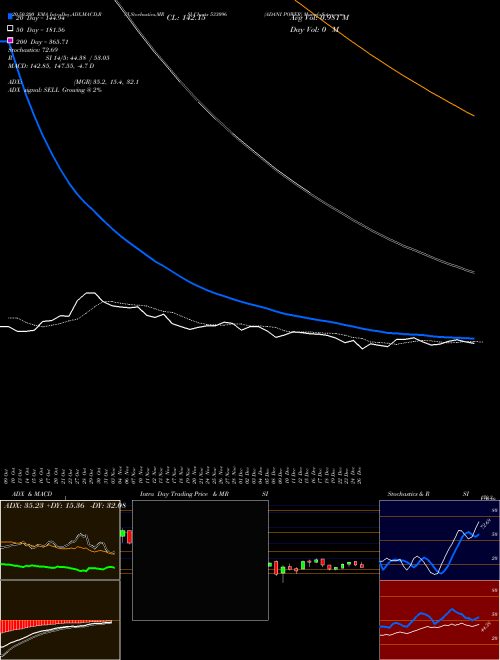This screenshot has height=660, width=500.
Task: Click 'ADX signal: SELL Growing @ 2%' text
Action: click(55, 90)
